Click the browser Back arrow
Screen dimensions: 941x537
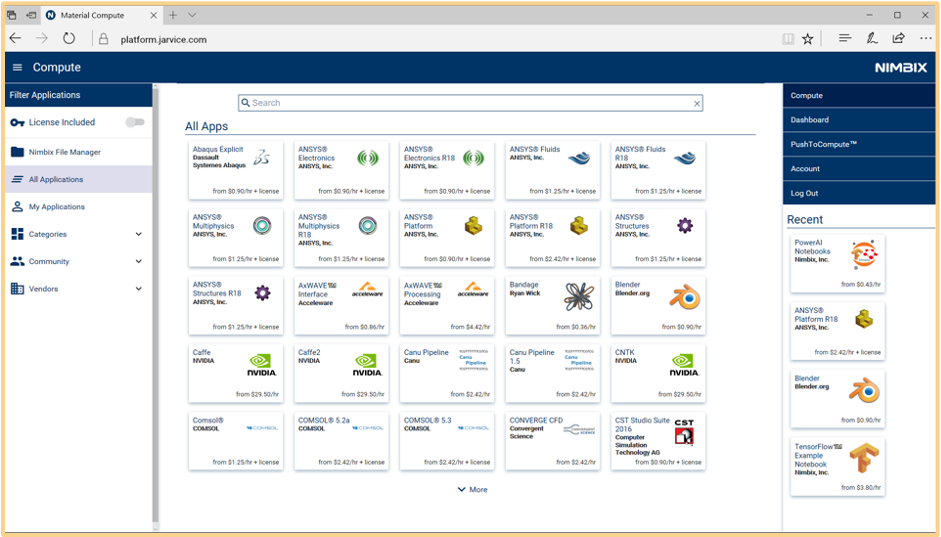16,38
